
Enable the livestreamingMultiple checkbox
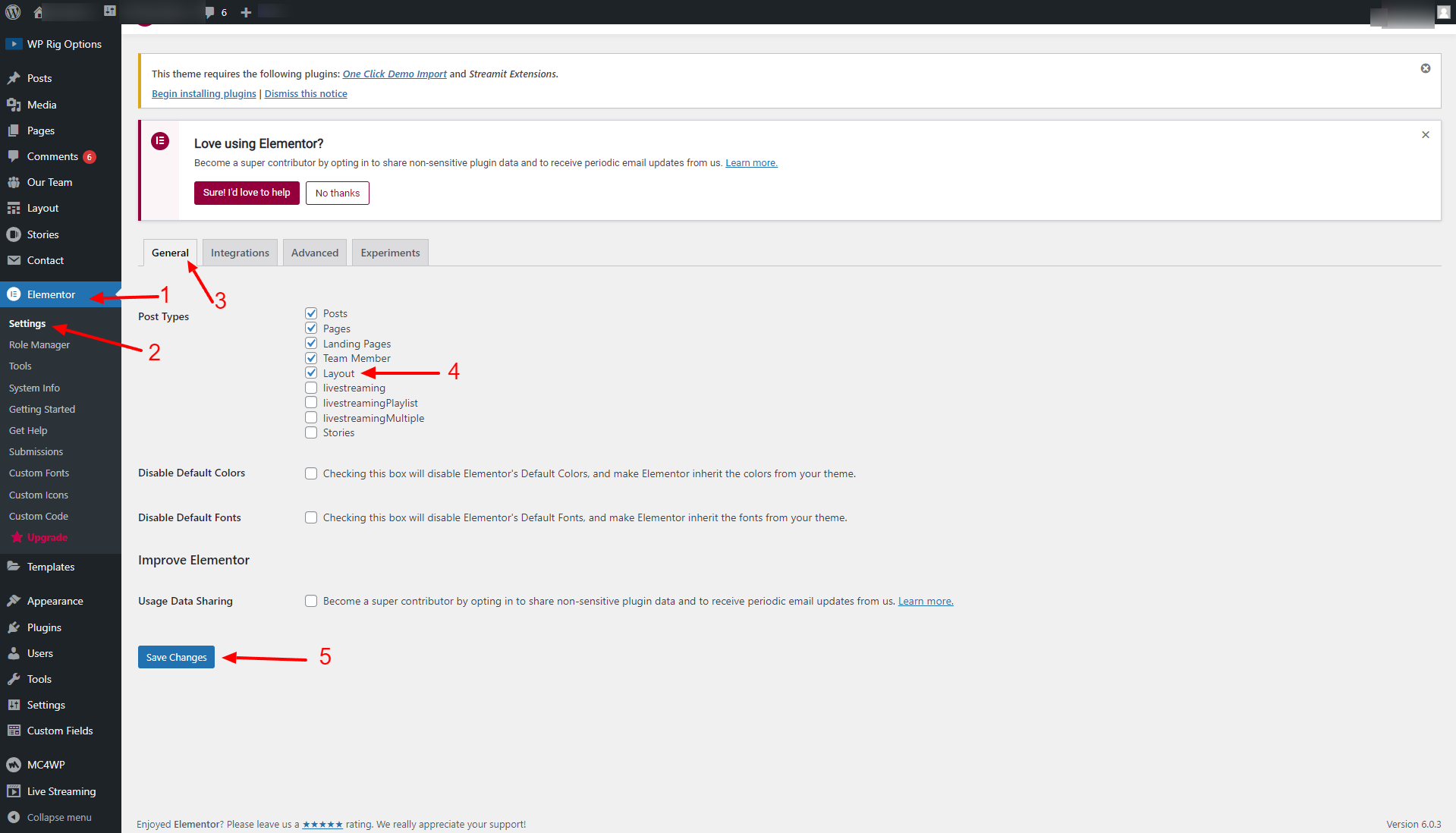pos(311,418)
